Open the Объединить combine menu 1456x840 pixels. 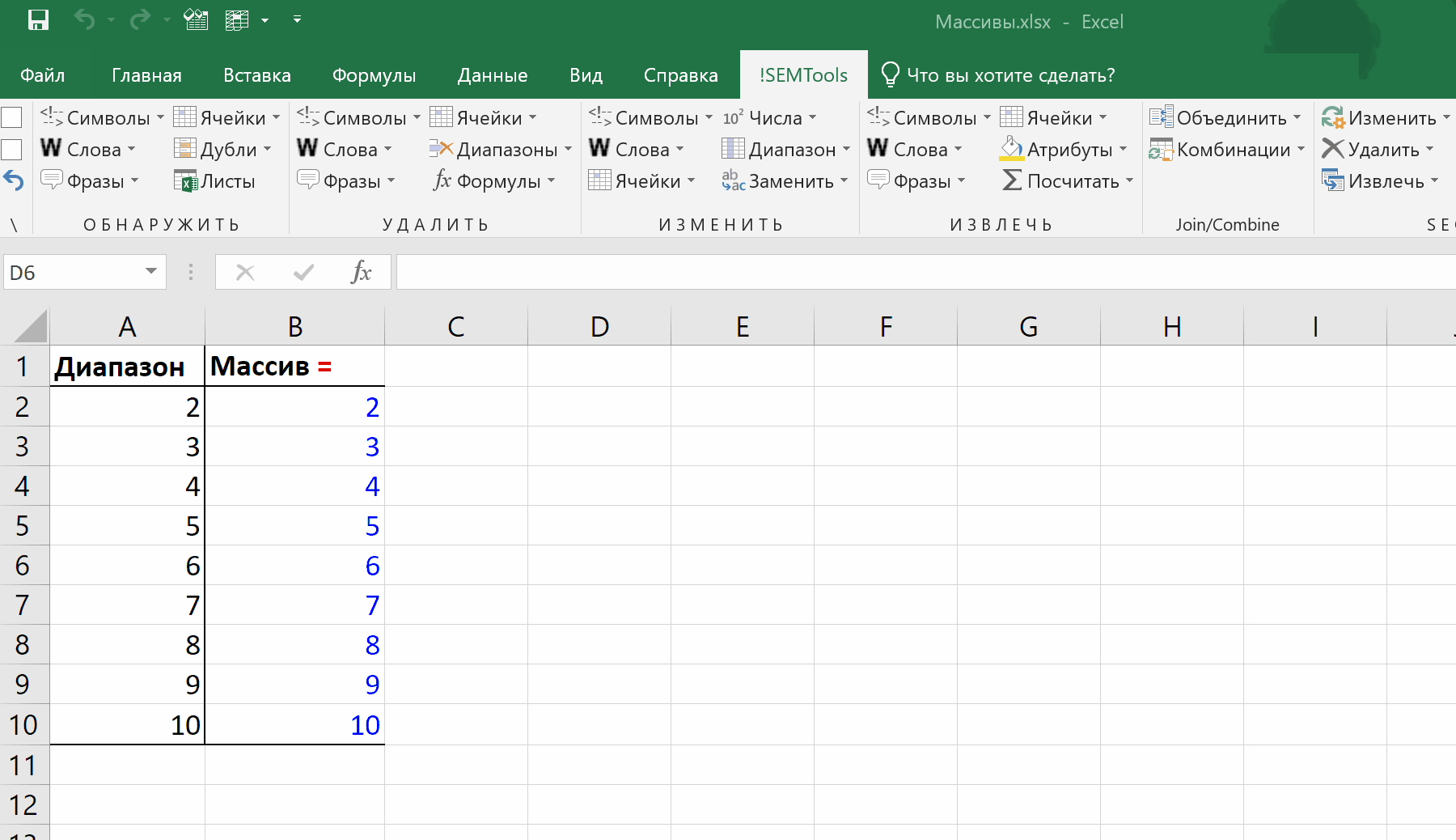point(1225,118)
